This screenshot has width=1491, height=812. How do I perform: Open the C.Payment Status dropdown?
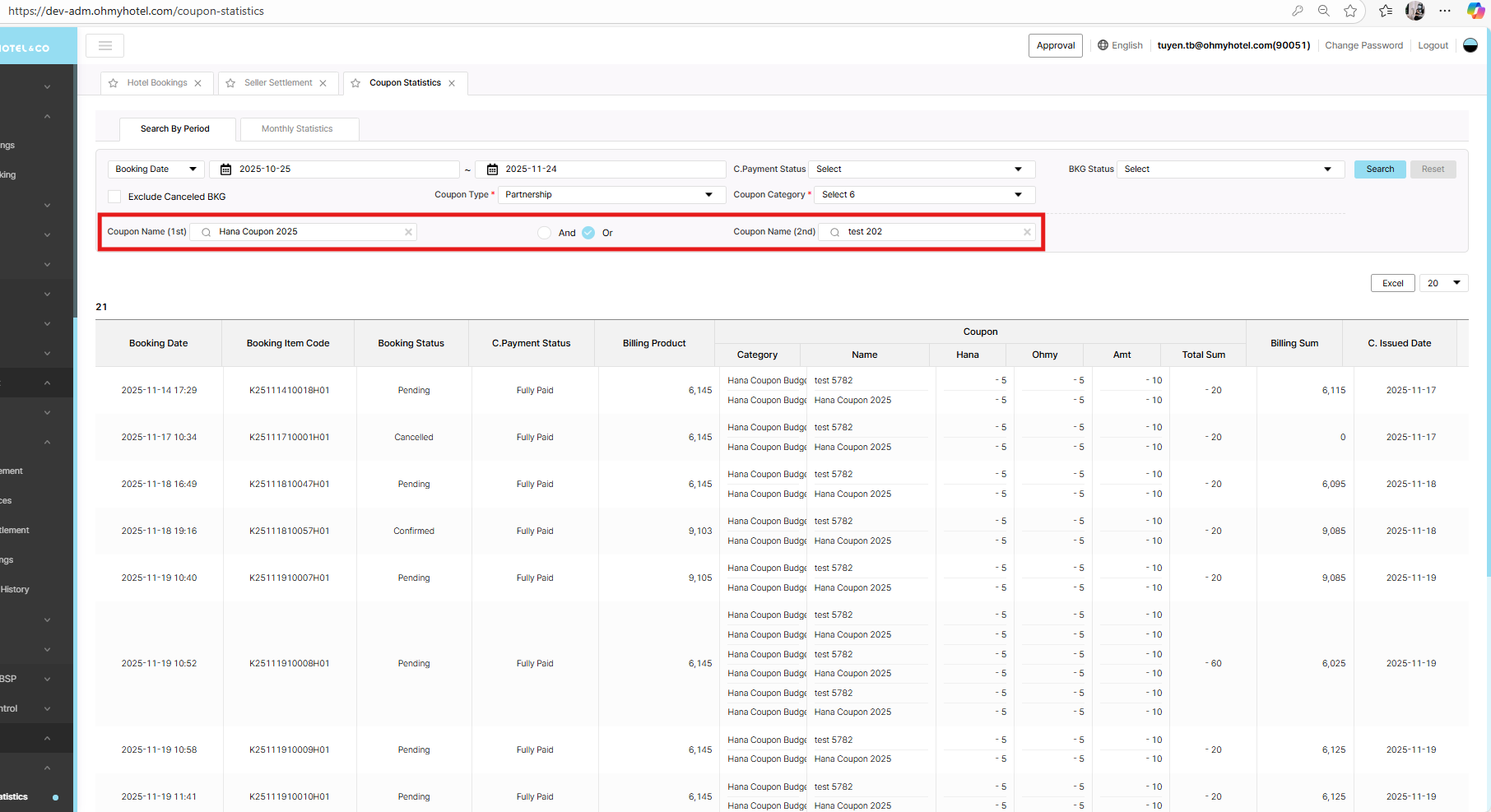(921, 169)
